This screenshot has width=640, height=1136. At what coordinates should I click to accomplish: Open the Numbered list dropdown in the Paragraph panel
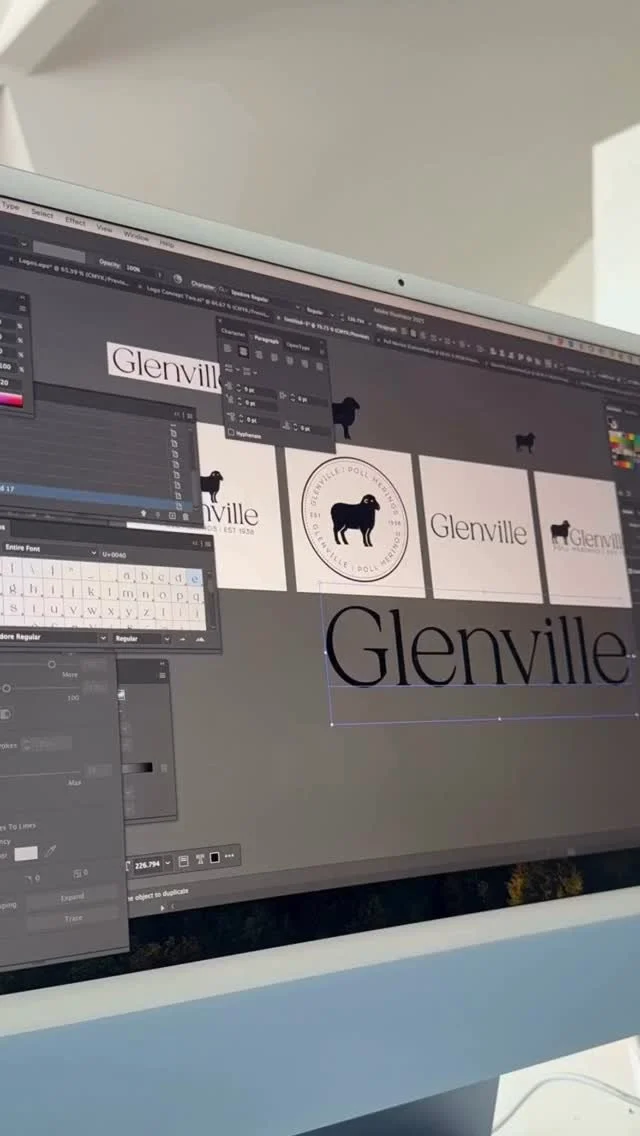point(250,372)
